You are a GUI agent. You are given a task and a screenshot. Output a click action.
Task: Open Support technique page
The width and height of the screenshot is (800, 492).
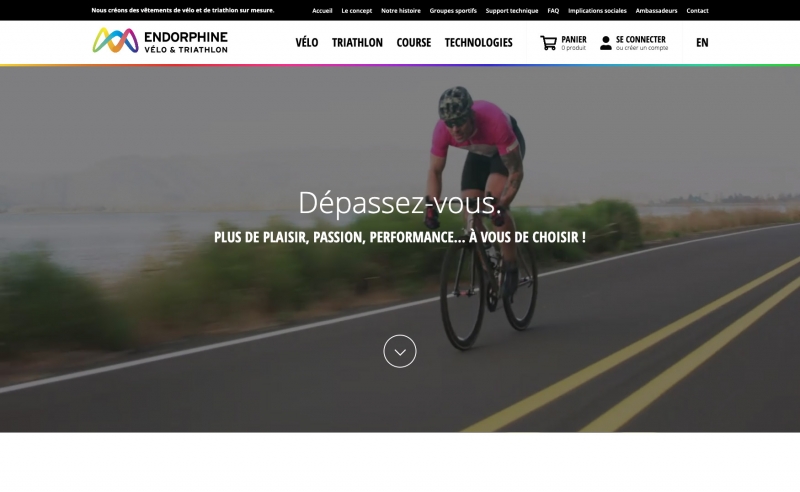(512, 11)
